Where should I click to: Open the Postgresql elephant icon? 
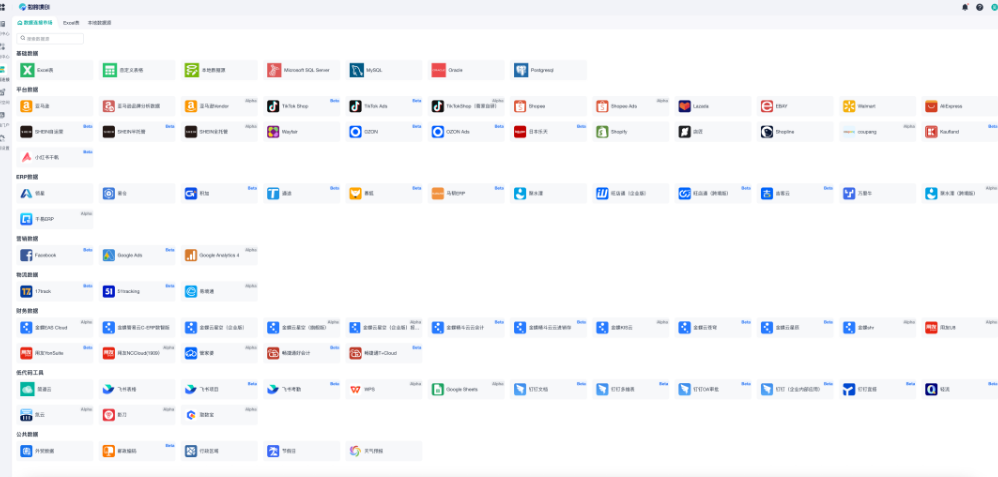(x=521, y=70)
